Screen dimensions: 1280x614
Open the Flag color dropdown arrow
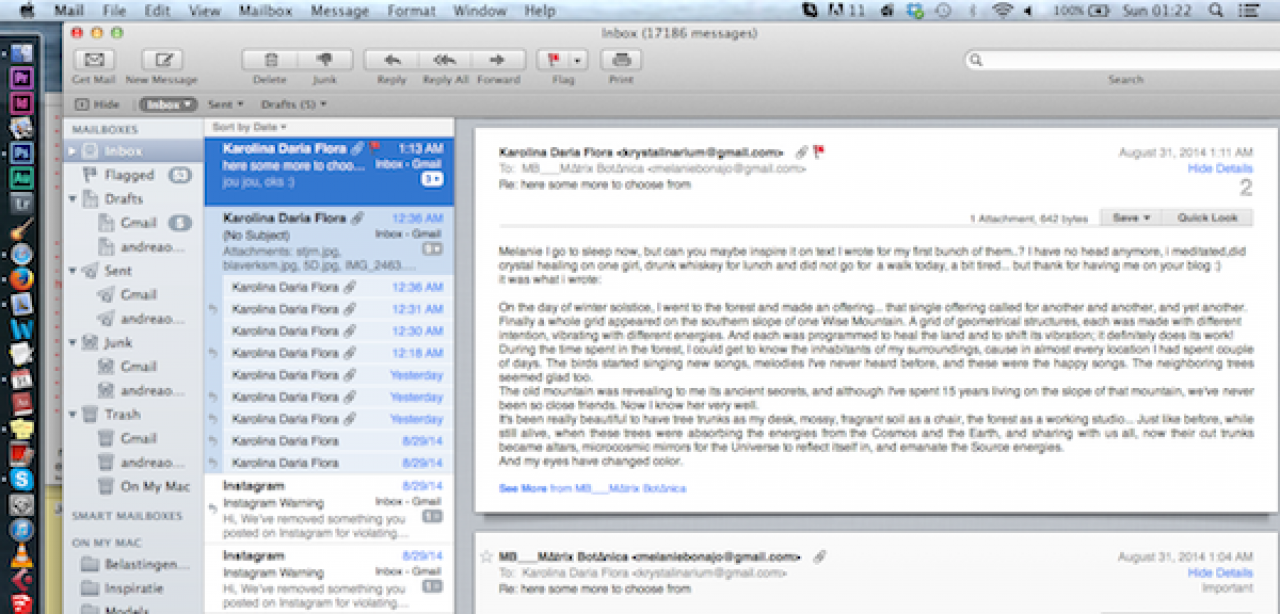click(x=576, y=60)
